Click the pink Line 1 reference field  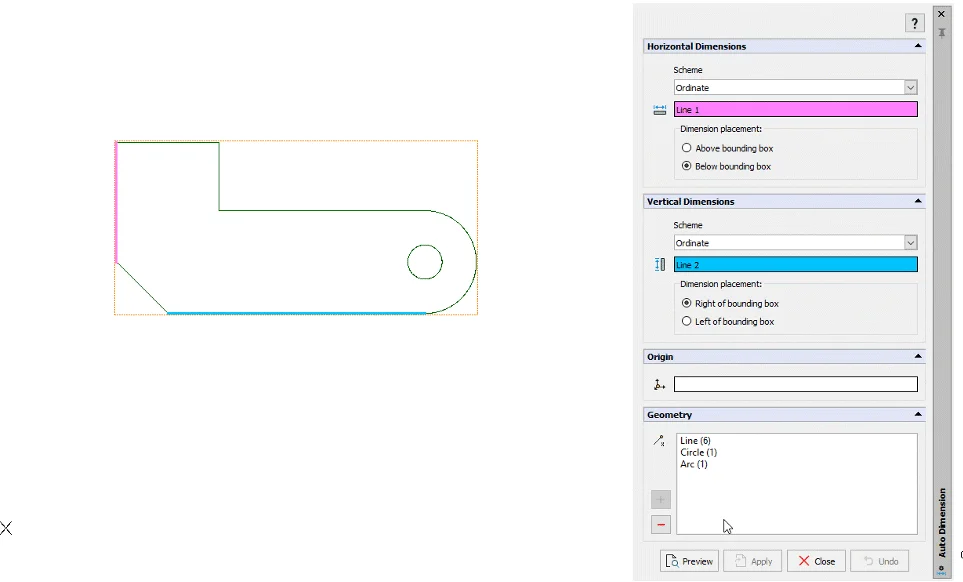tap(795, 110)
